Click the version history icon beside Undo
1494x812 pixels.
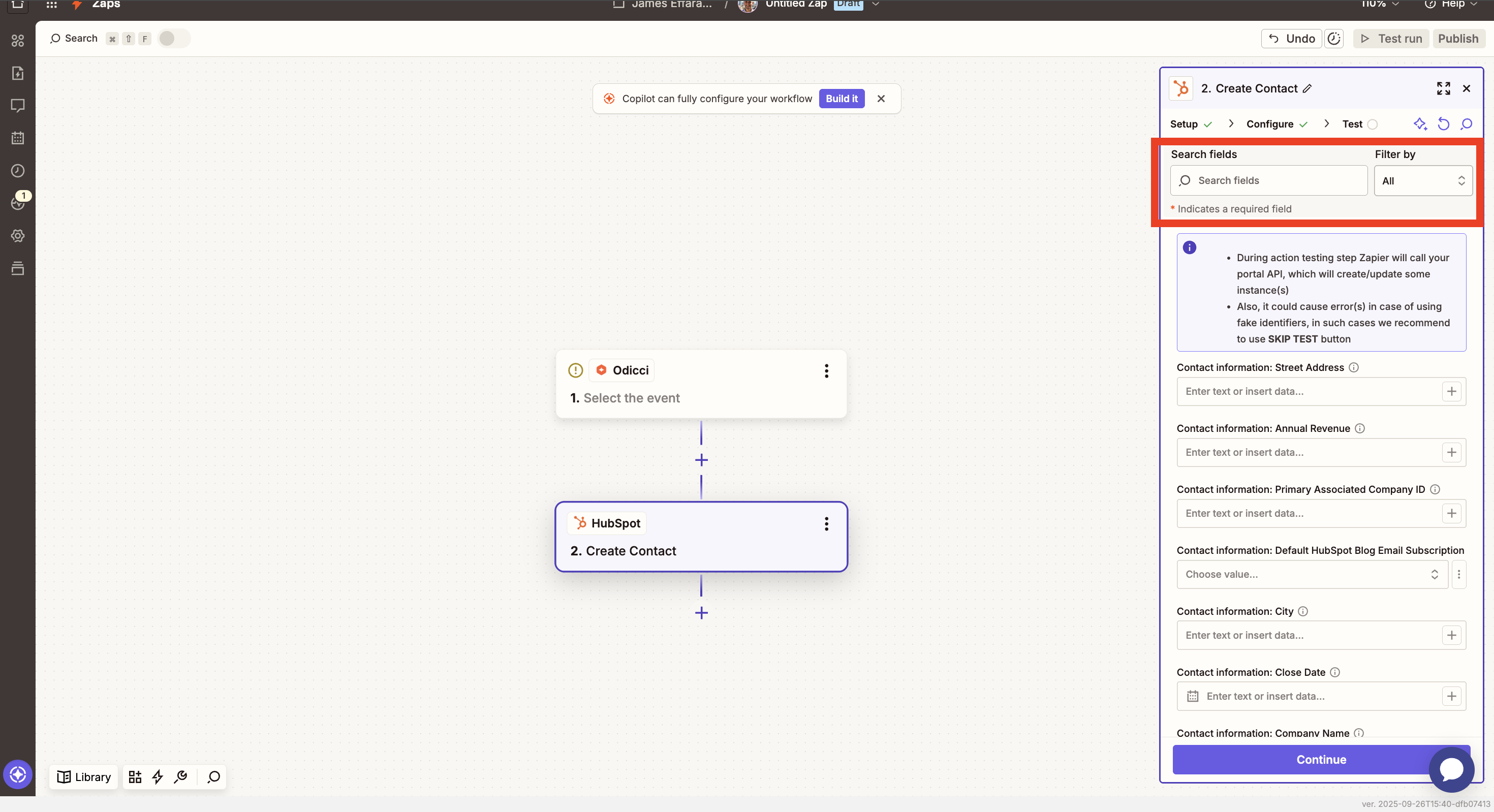(x=1334, y=38)
